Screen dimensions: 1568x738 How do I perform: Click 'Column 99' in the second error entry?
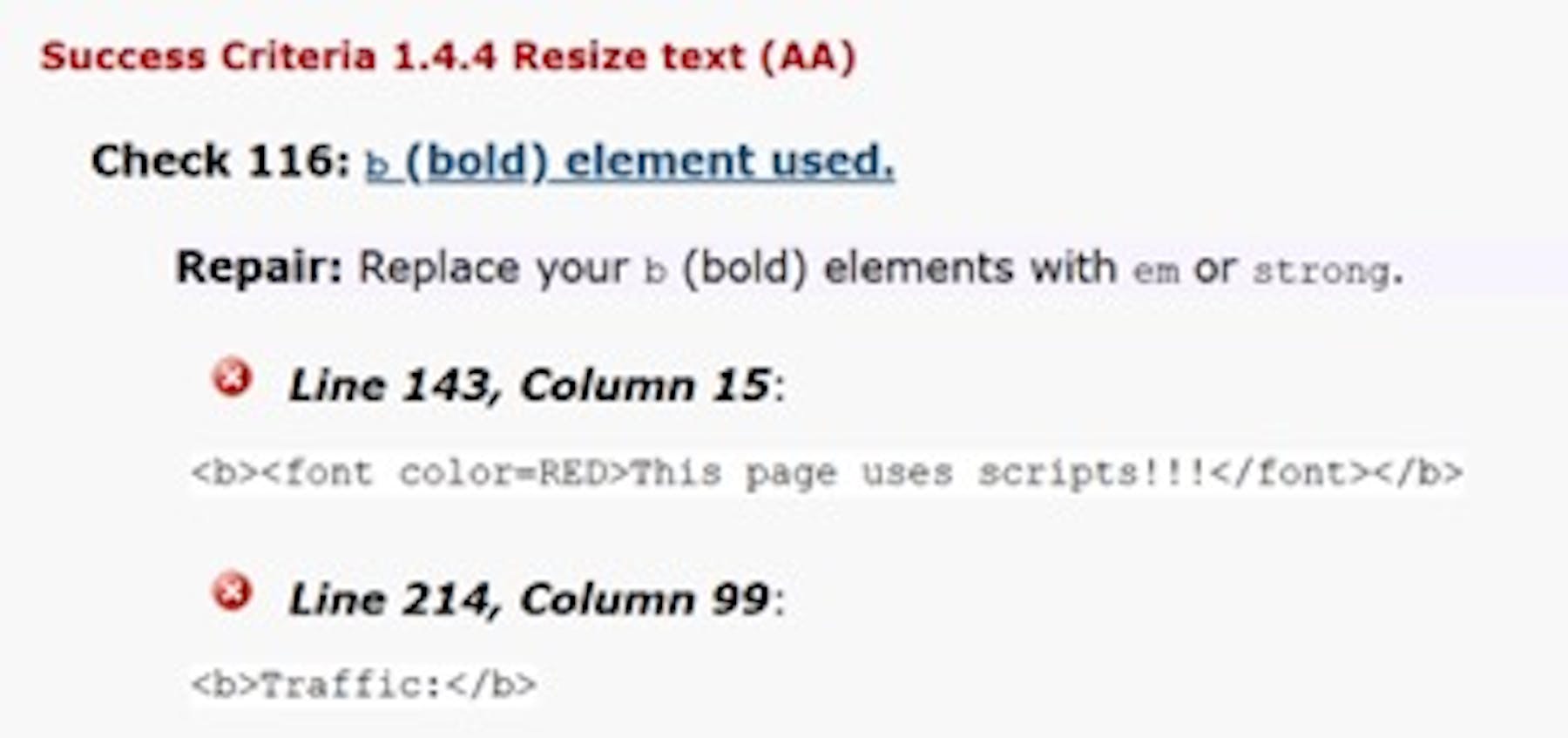[x=645, y=599]
